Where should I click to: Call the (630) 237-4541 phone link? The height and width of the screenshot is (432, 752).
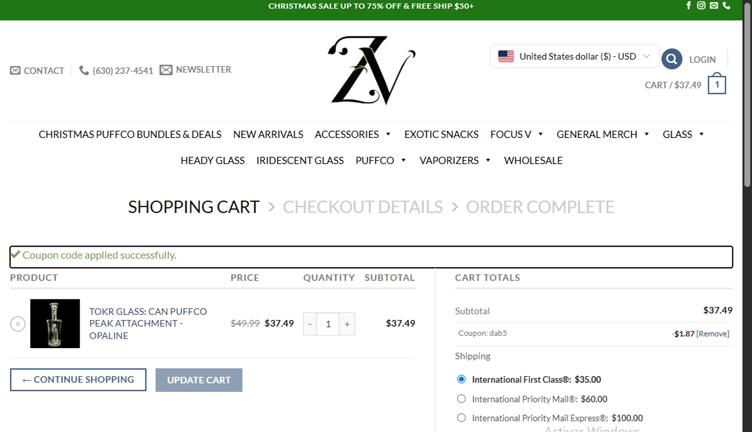tap(123, 70)
